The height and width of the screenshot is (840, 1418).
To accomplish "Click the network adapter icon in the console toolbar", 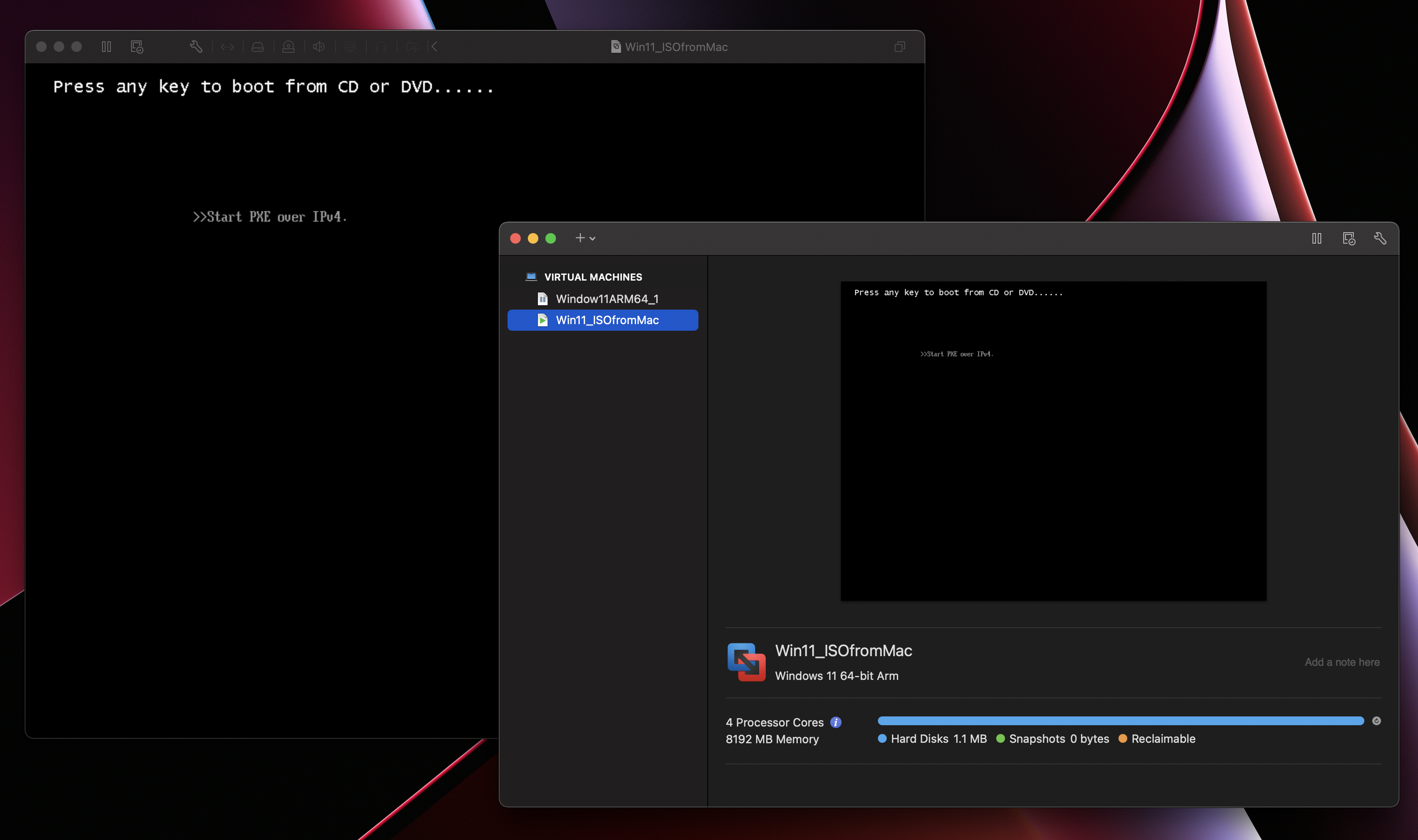I will pos(227,47).
